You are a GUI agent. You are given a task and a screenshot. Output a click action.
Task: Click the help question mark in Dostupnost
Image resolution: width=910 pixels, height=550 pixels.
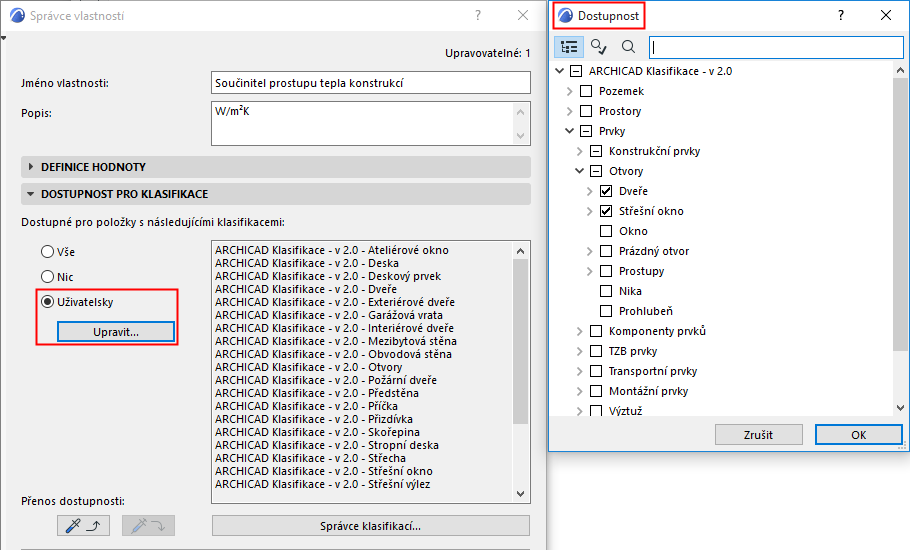click(x=841, y=15)
